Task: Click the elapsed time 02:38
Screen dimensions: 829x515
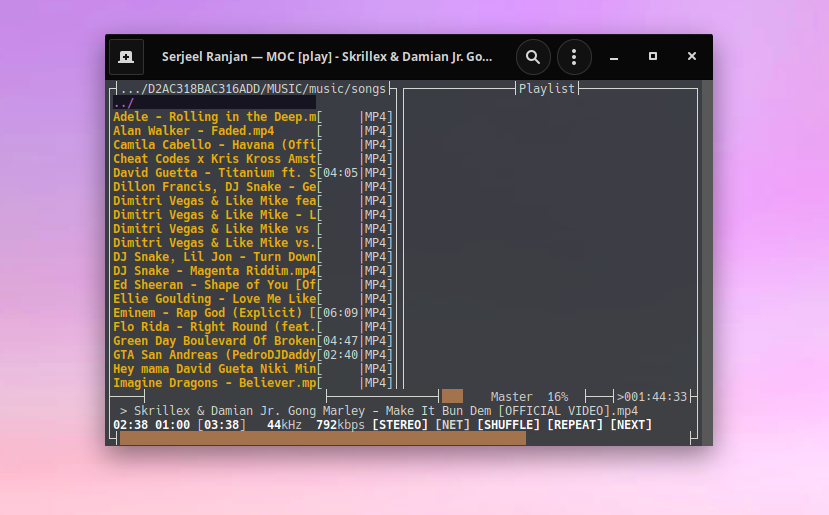Action: tap(131, 425)
